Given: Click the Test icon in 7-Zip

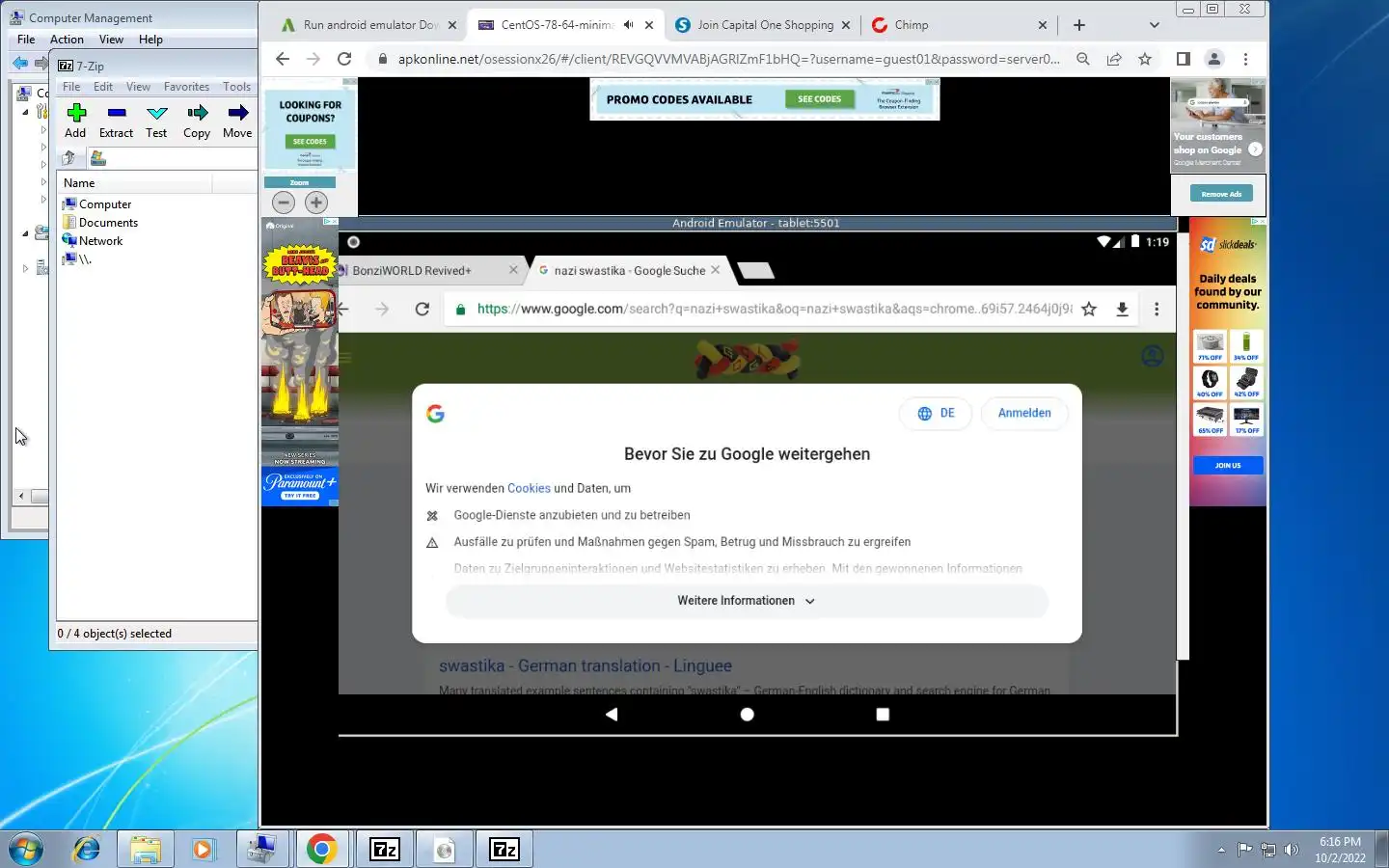Looking at the screenshot, I should (x=156, y=122).
